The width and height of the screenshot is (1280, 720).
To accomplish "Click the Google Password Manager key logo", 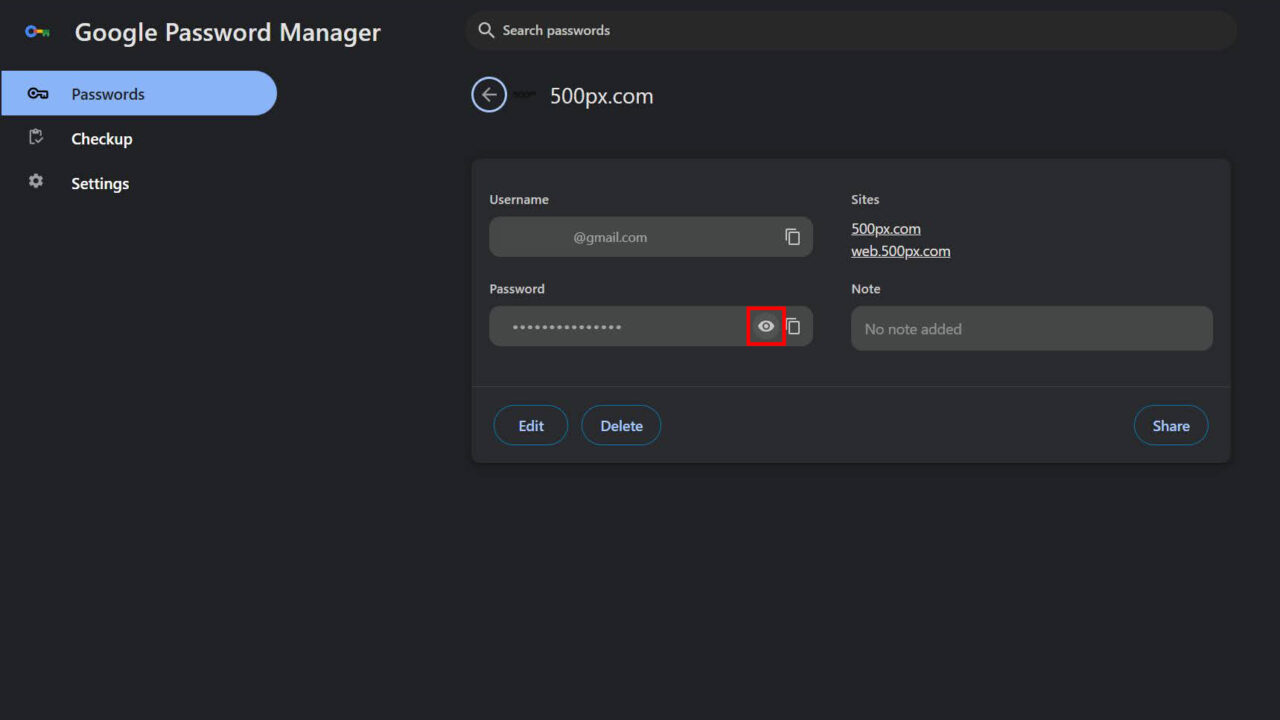I will click(x=35, y=31).
